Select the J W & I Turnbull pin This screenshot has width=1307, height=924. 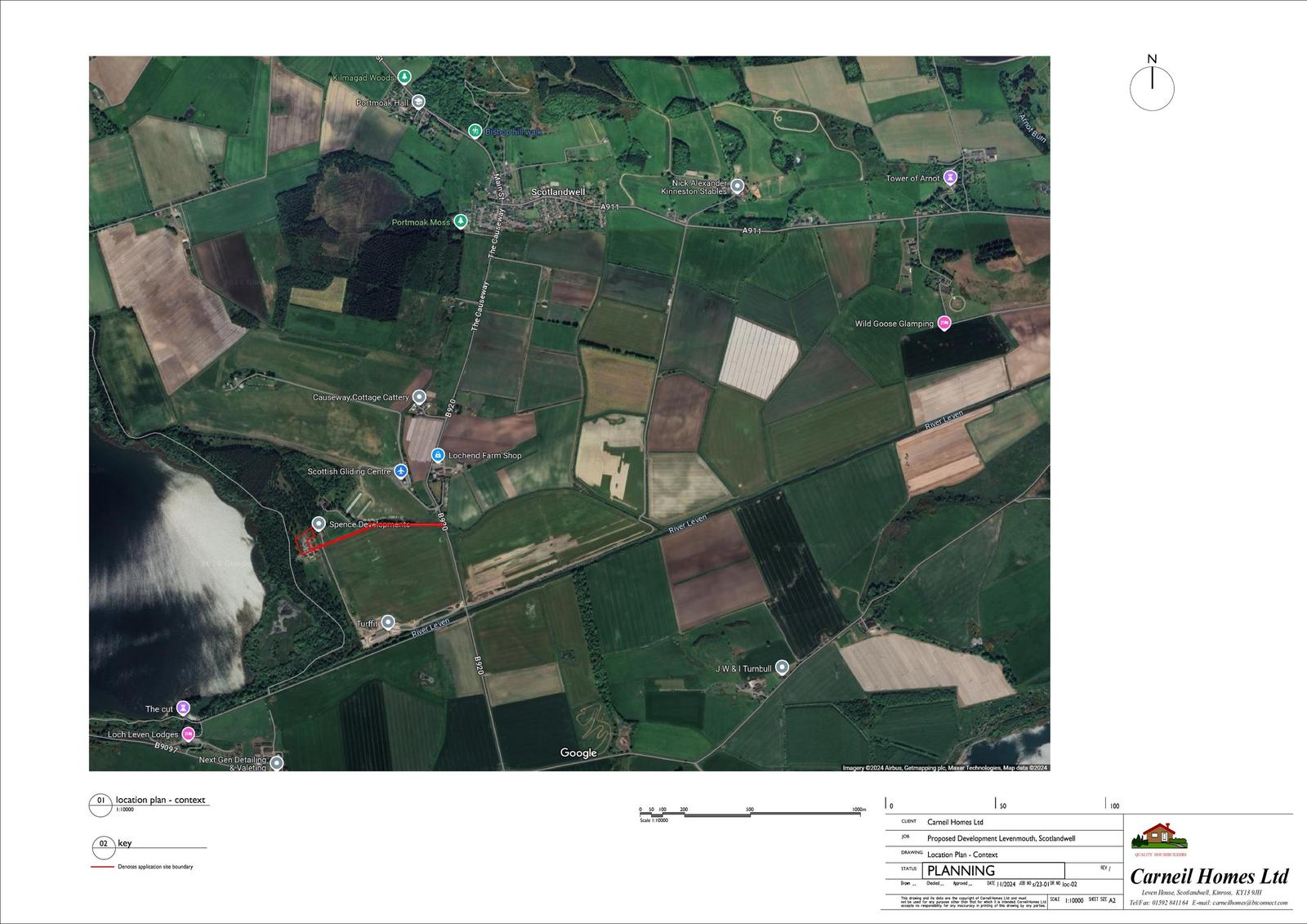[783, 667]
